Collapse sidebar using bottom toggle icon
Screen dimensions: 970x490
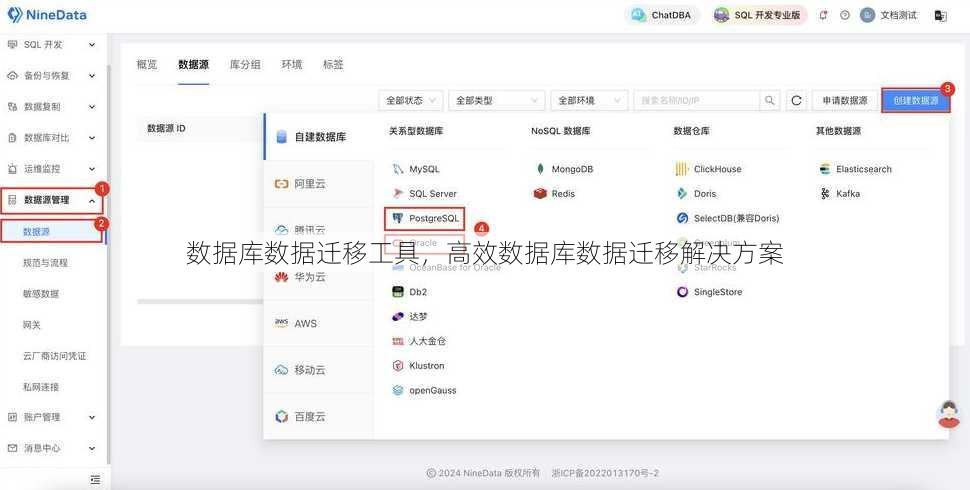(x=95, y=479)
